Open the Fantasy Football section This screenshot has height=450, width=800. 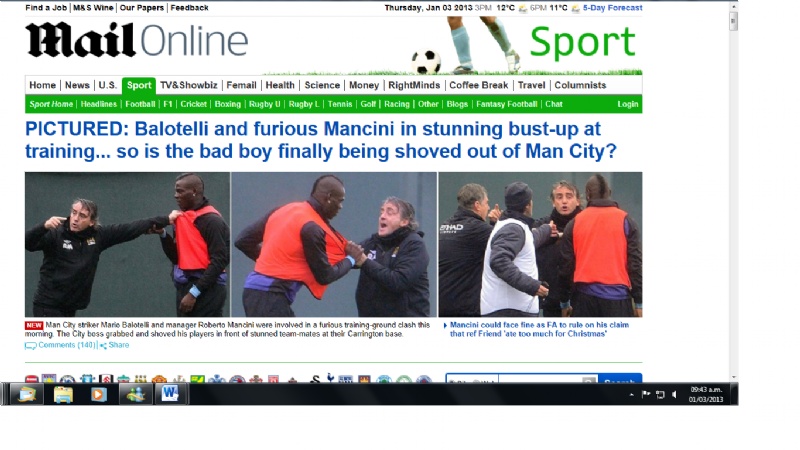click(x=507, y=104)
